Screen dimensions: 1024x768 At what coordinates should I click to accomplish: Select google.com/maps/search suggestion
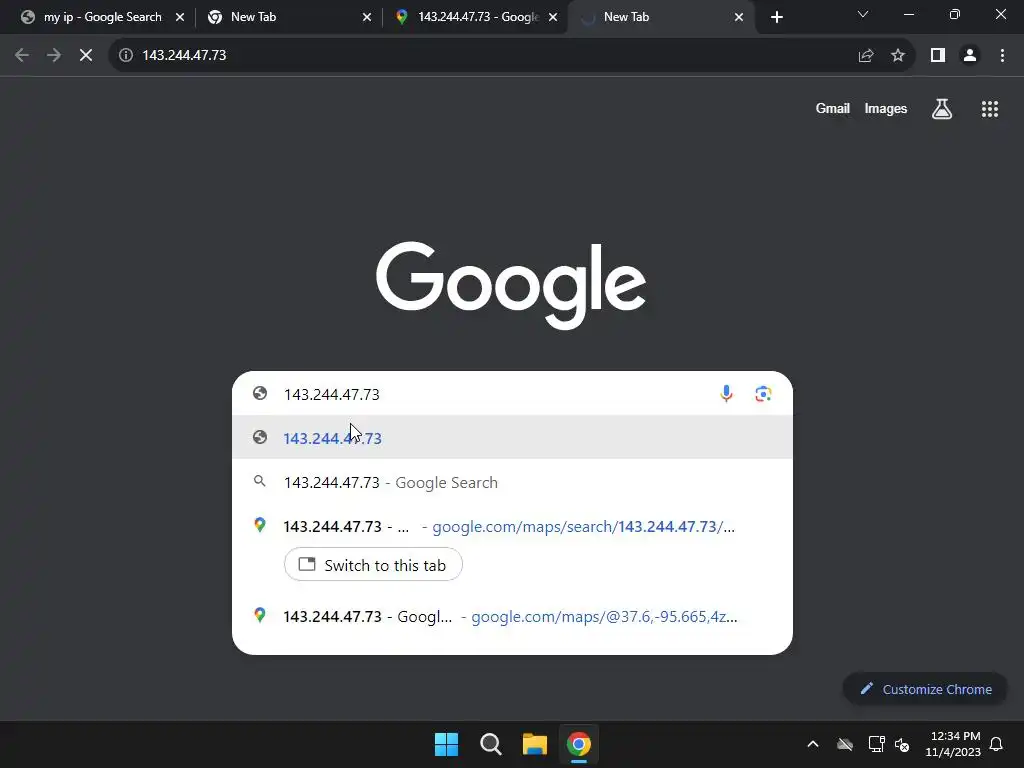pos(512,526)
